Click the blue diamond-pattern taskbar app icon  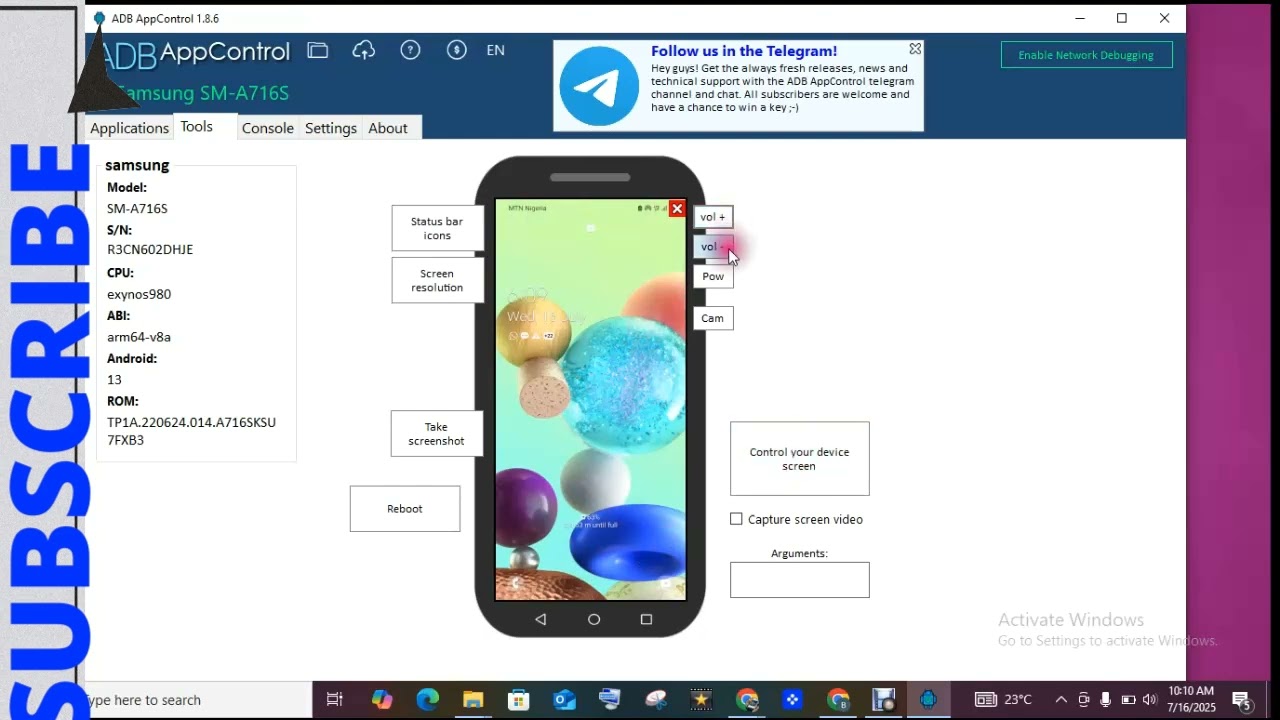[x=793, y=700]
